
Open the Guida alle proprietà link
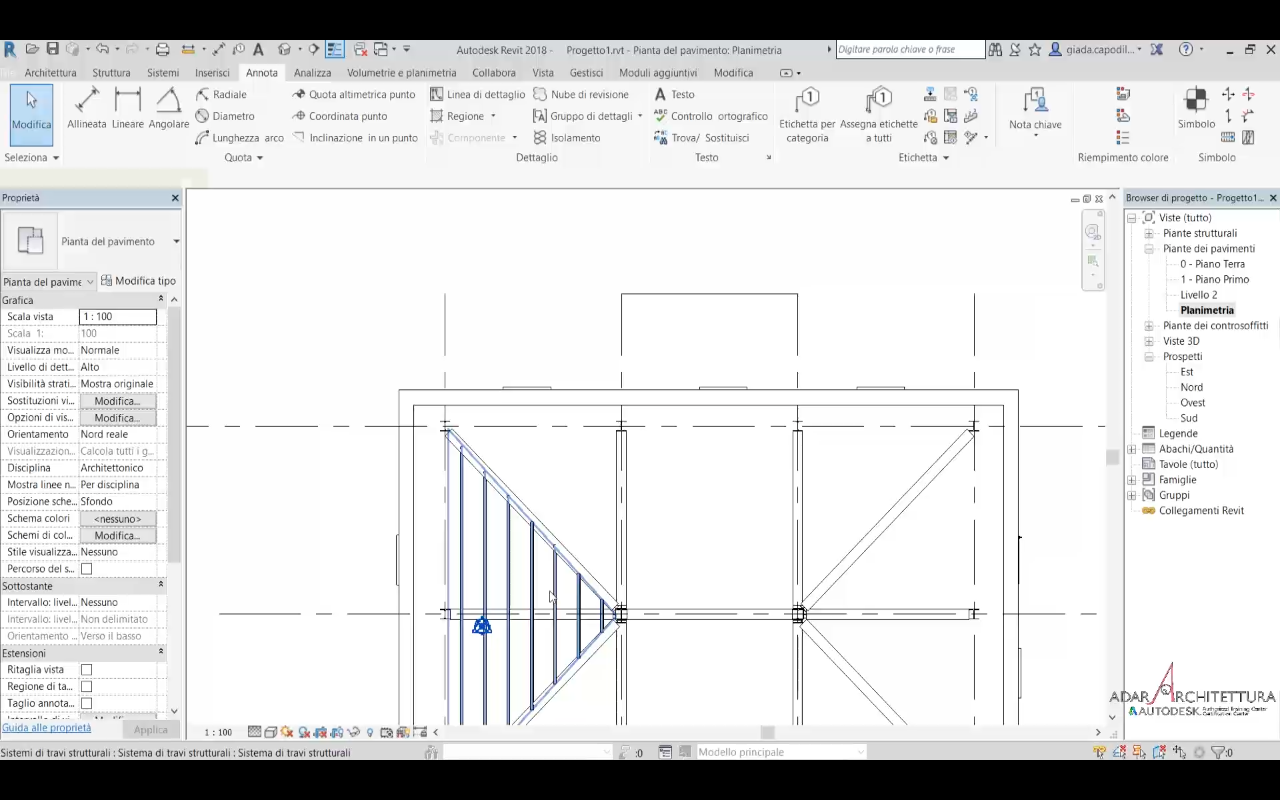point(46,728)
